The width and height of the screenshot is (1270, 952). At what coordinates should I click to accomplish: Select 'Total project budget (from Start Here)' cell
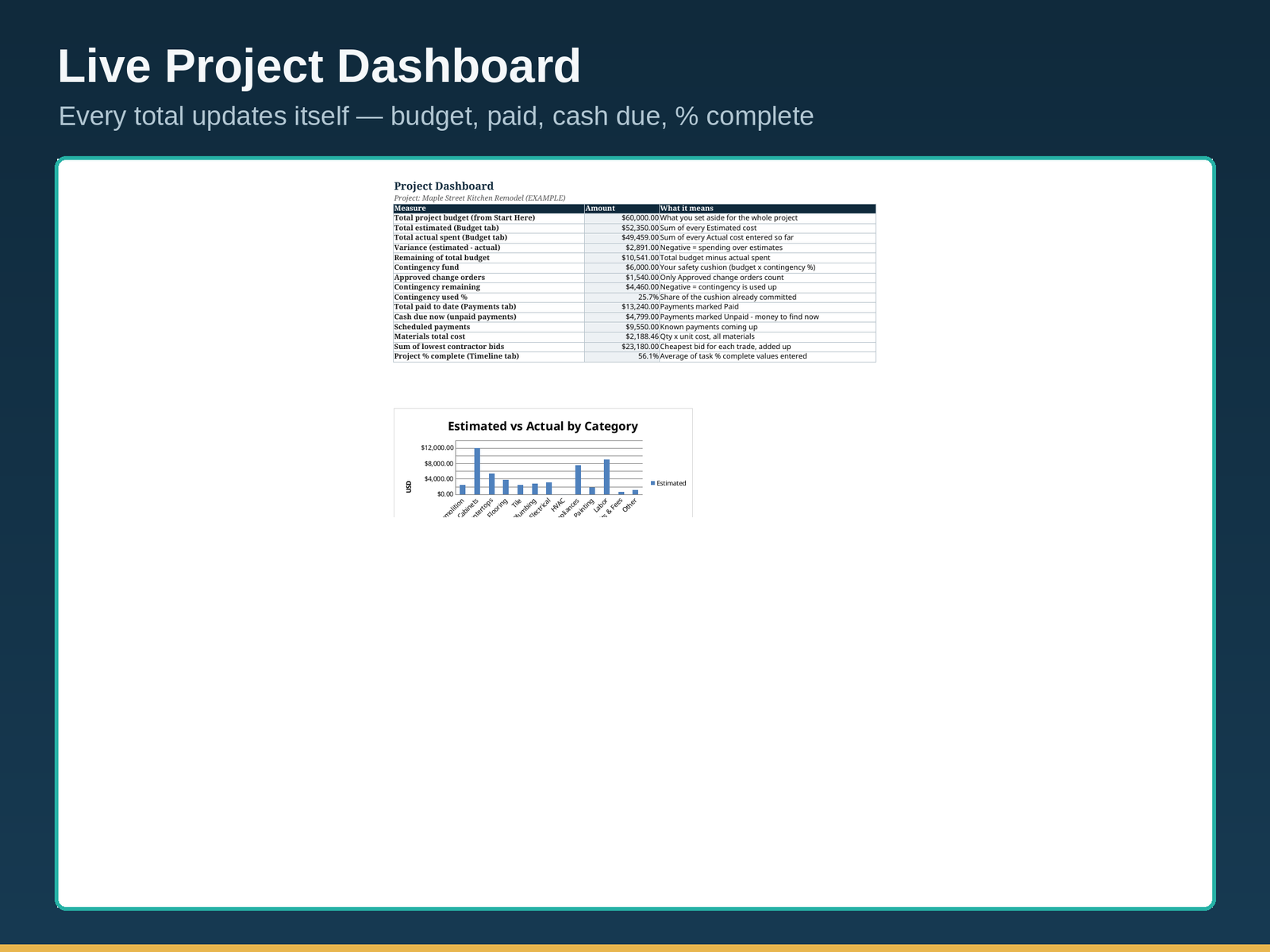click(x=489, y=218)
